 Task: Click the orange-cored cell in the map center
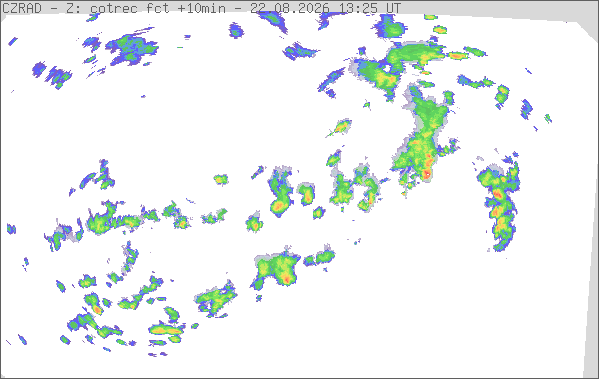[x=278, y=207]
